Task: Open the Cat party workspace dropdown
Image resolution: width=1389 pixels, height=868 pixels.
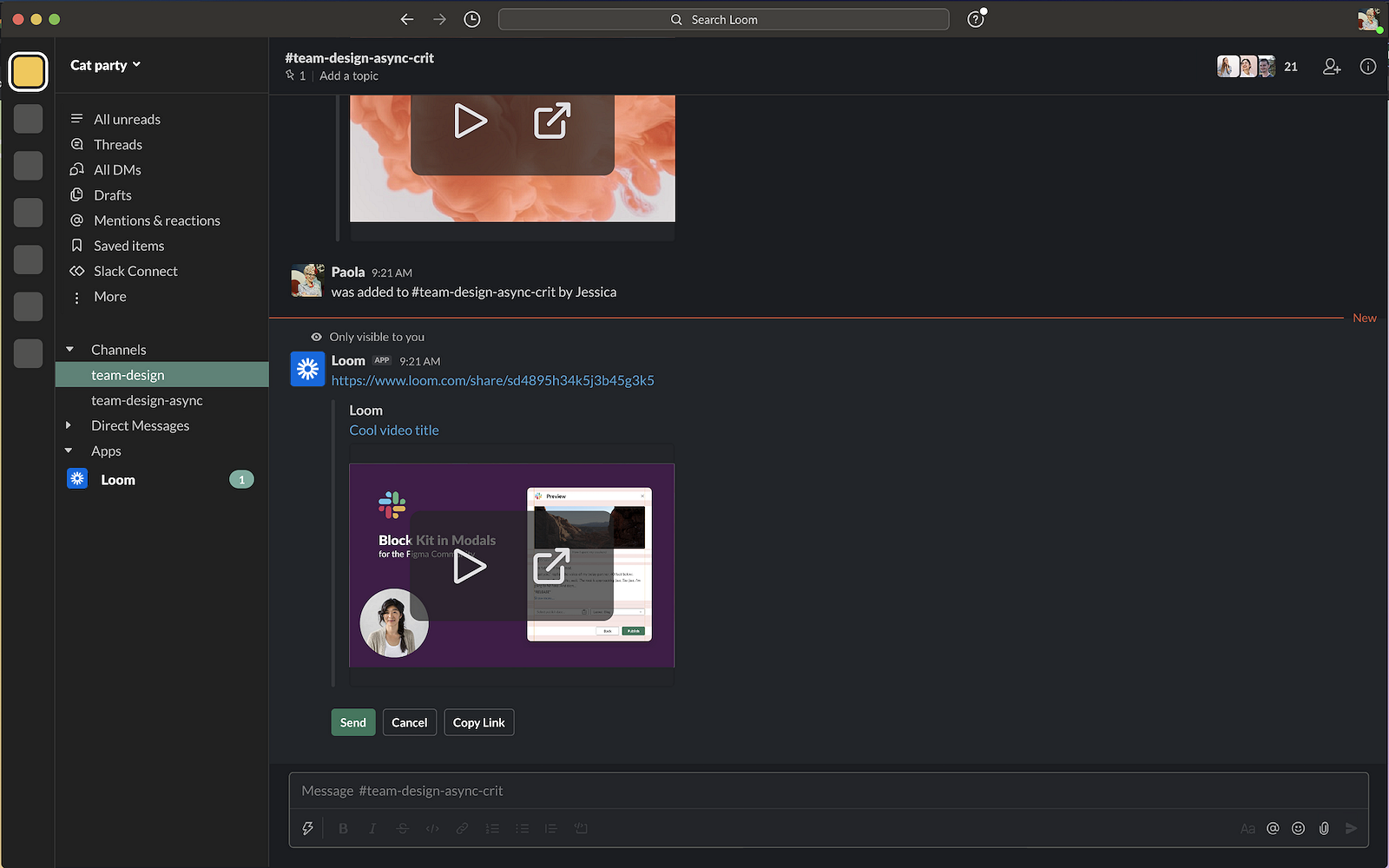Action: click(105, 65)
